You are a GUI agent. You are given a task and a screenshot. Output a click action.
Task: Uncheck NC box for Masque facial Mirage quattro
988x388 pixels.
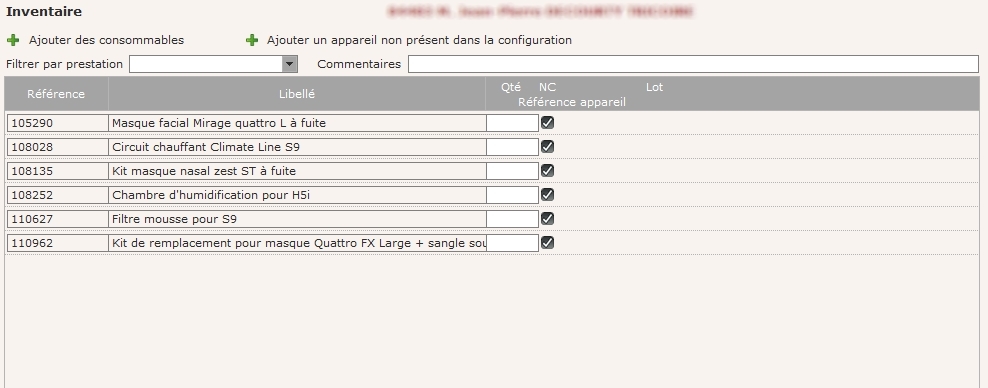pos(548,123)
